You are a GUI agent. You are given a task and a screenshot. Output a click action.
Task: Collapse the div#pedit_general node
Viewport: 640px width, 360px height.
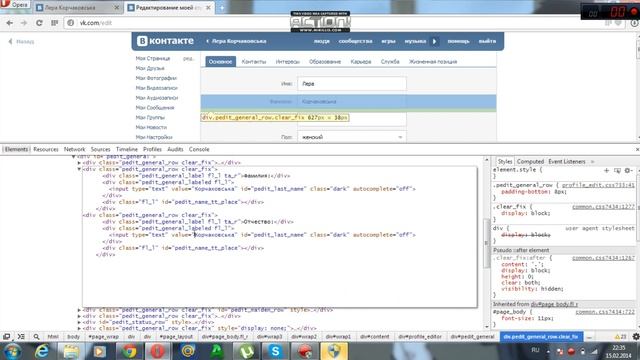point(73,157)
